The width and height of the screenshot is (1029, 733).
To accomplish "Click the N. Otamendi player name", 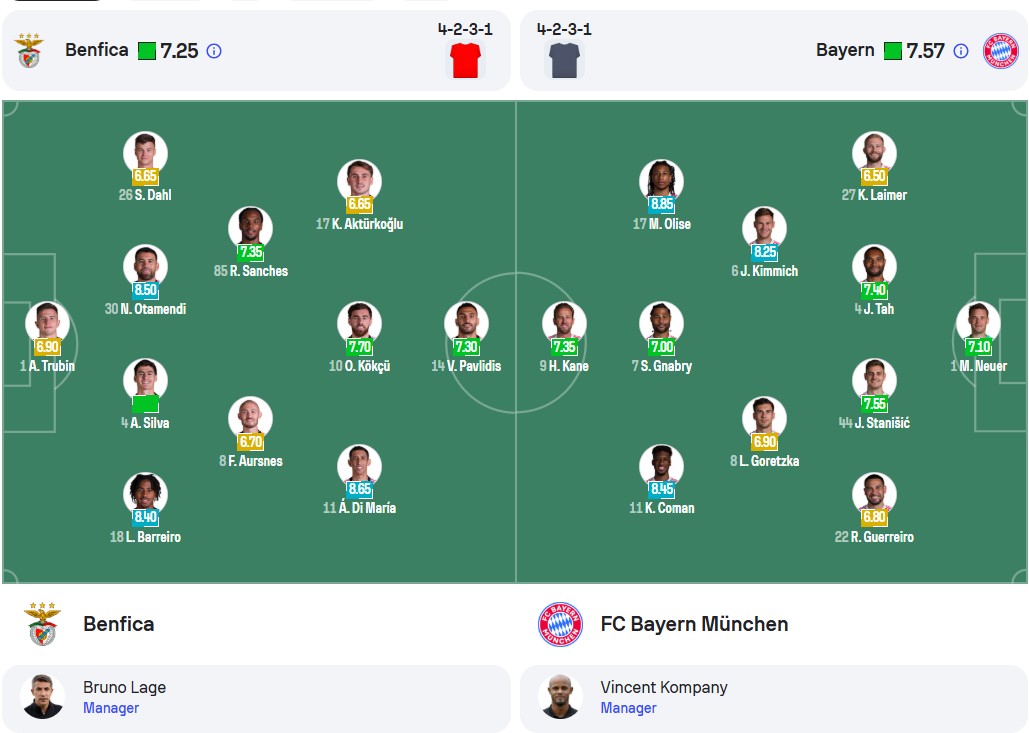I will point(153,308).
